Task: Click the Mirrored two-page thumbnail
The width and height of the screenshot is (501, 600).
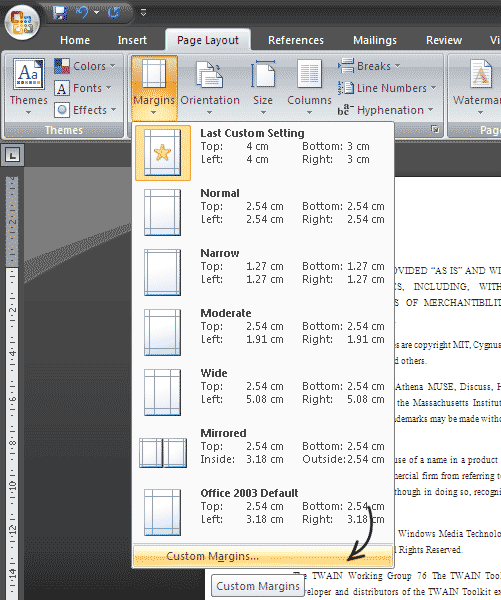Action: coord(163,453)
